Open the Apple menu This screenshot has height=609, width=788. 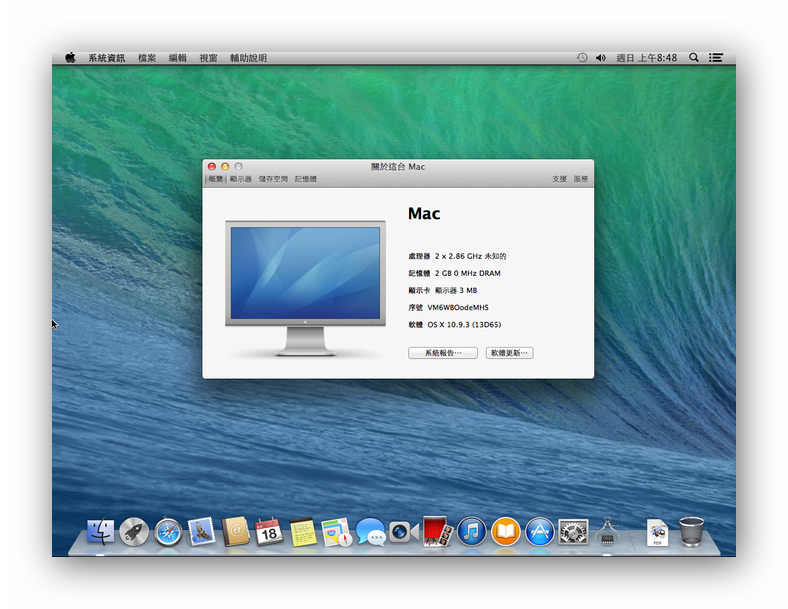click(70, 58)
